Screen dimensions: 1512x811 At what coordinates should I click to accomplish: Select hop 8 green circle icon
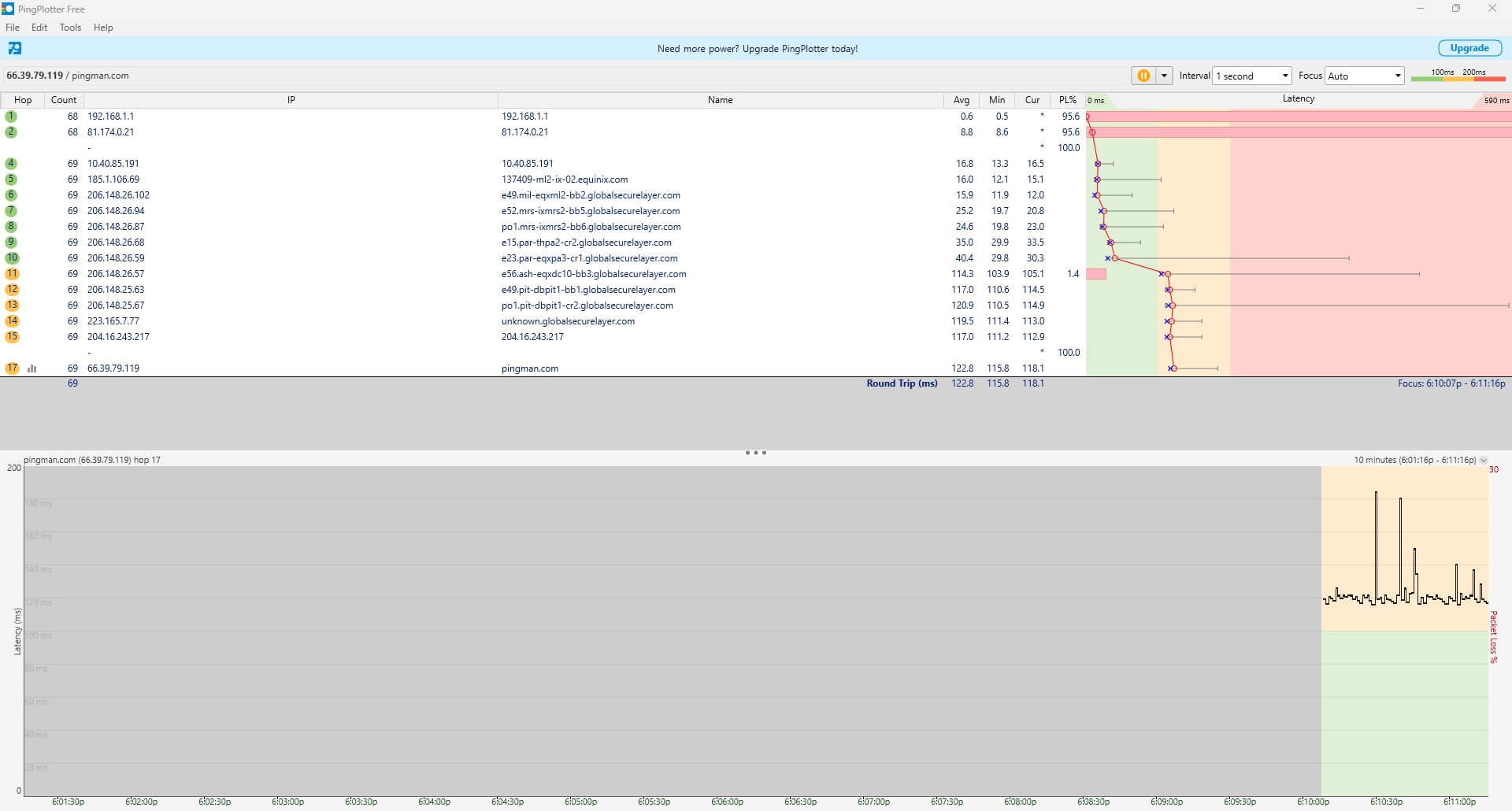tap(11, 227)
